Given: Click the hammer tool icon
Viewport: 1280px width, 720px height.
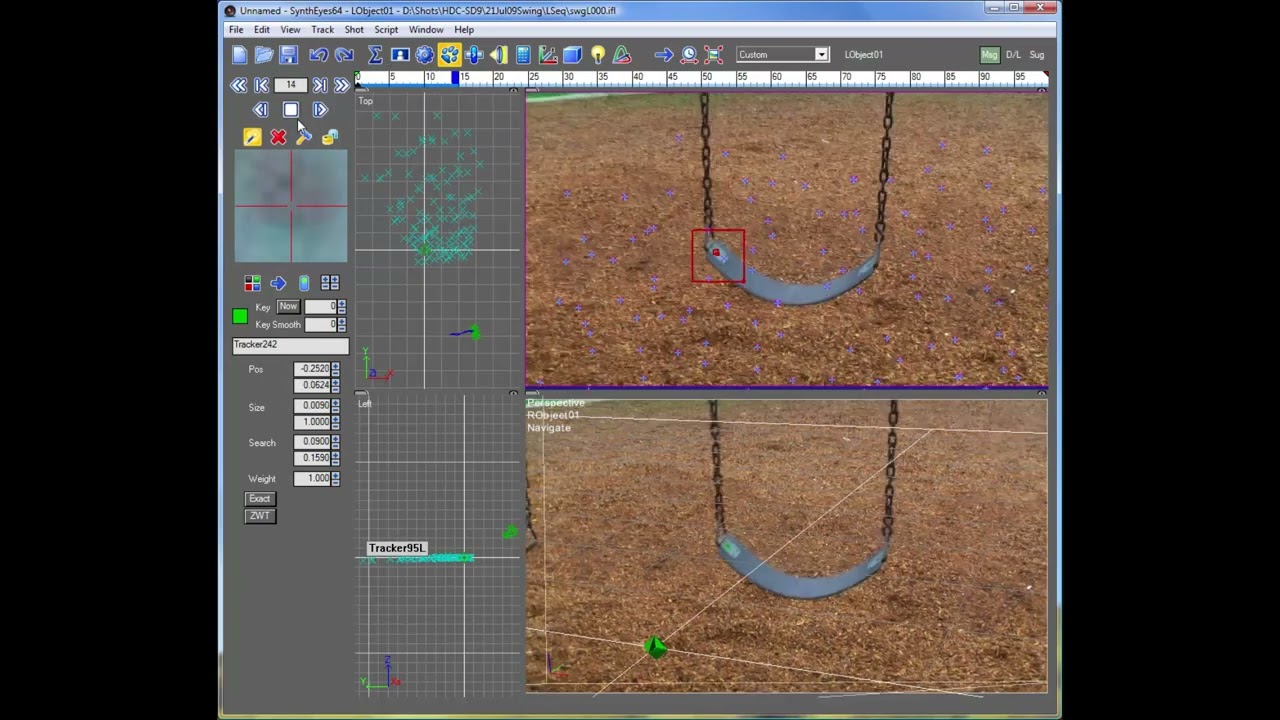Looking at the screenshot, I should pyautogui.click(x=304, y=137).
